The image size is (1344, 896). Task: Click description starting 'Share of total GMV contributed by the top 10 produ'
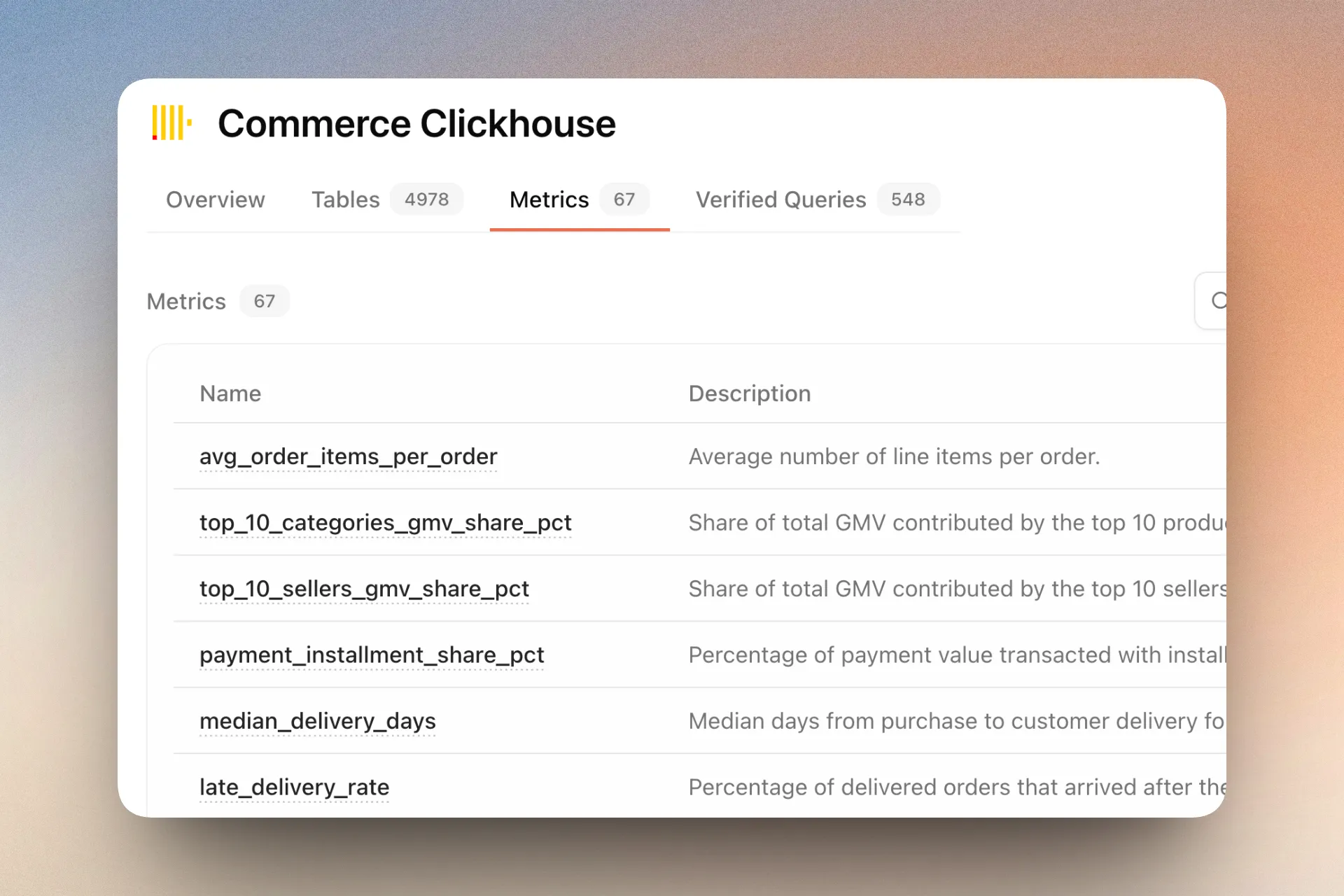click(957, 523)
